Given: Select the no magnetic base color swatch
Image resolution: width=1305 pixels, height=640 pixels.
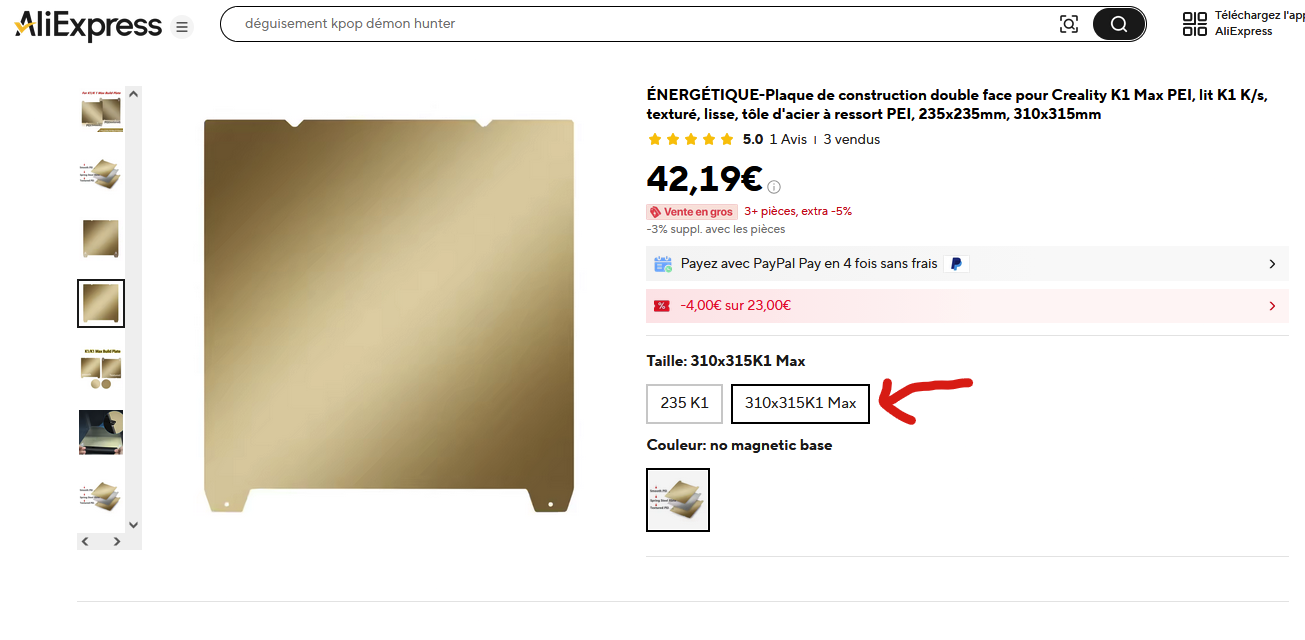Looking at the screenshot, I should coord(678,500).
